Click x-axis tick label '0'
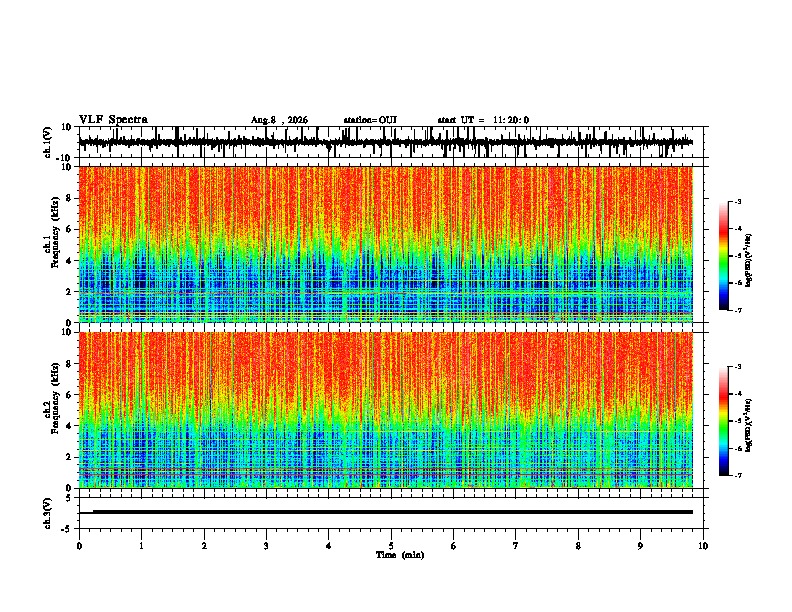This screenshot has height=612, width=792. tap(79, 546)
